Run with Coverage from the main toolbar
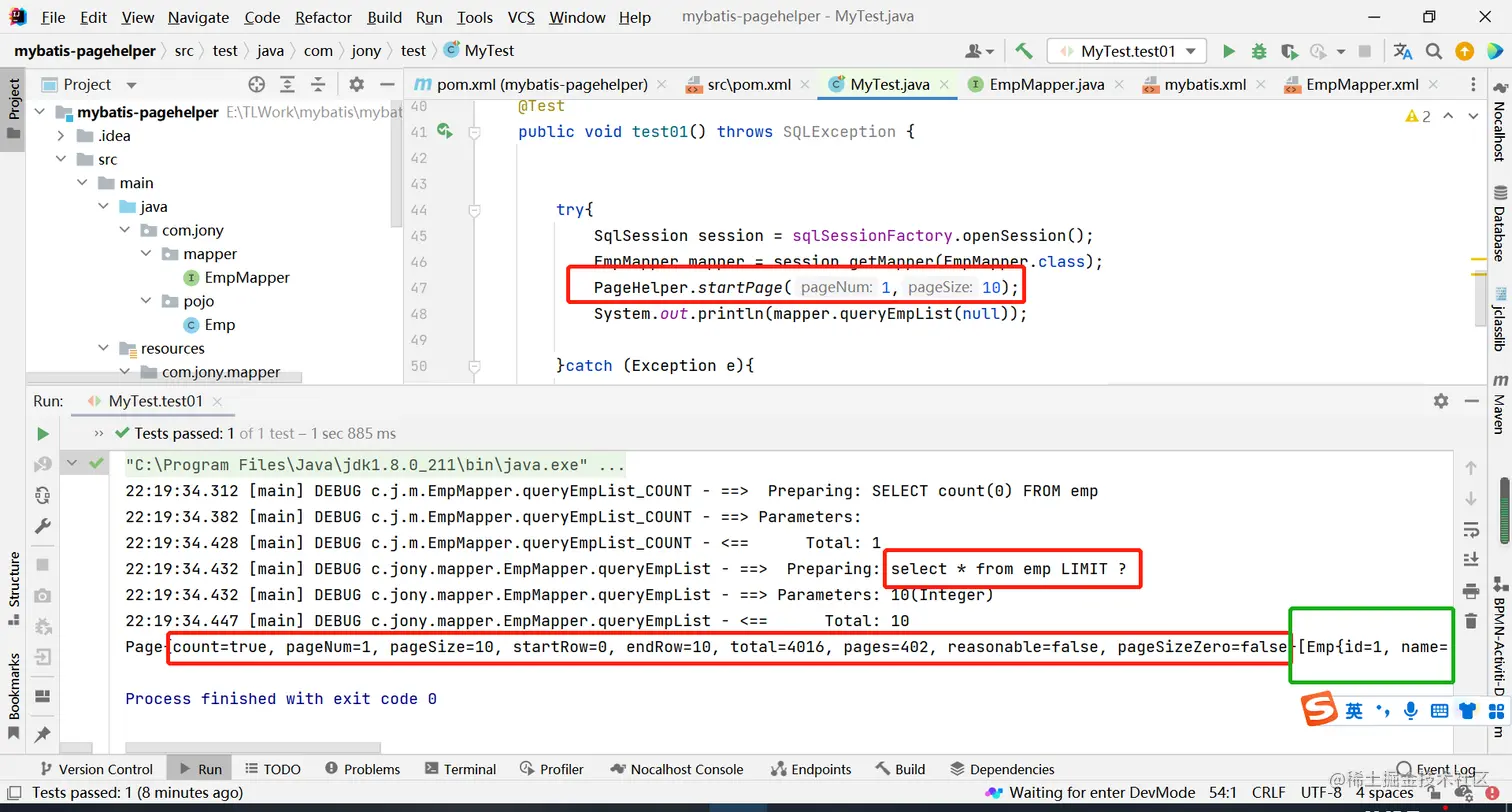This screenshot has height=812, width=1512. click(x=1289, y=51)
